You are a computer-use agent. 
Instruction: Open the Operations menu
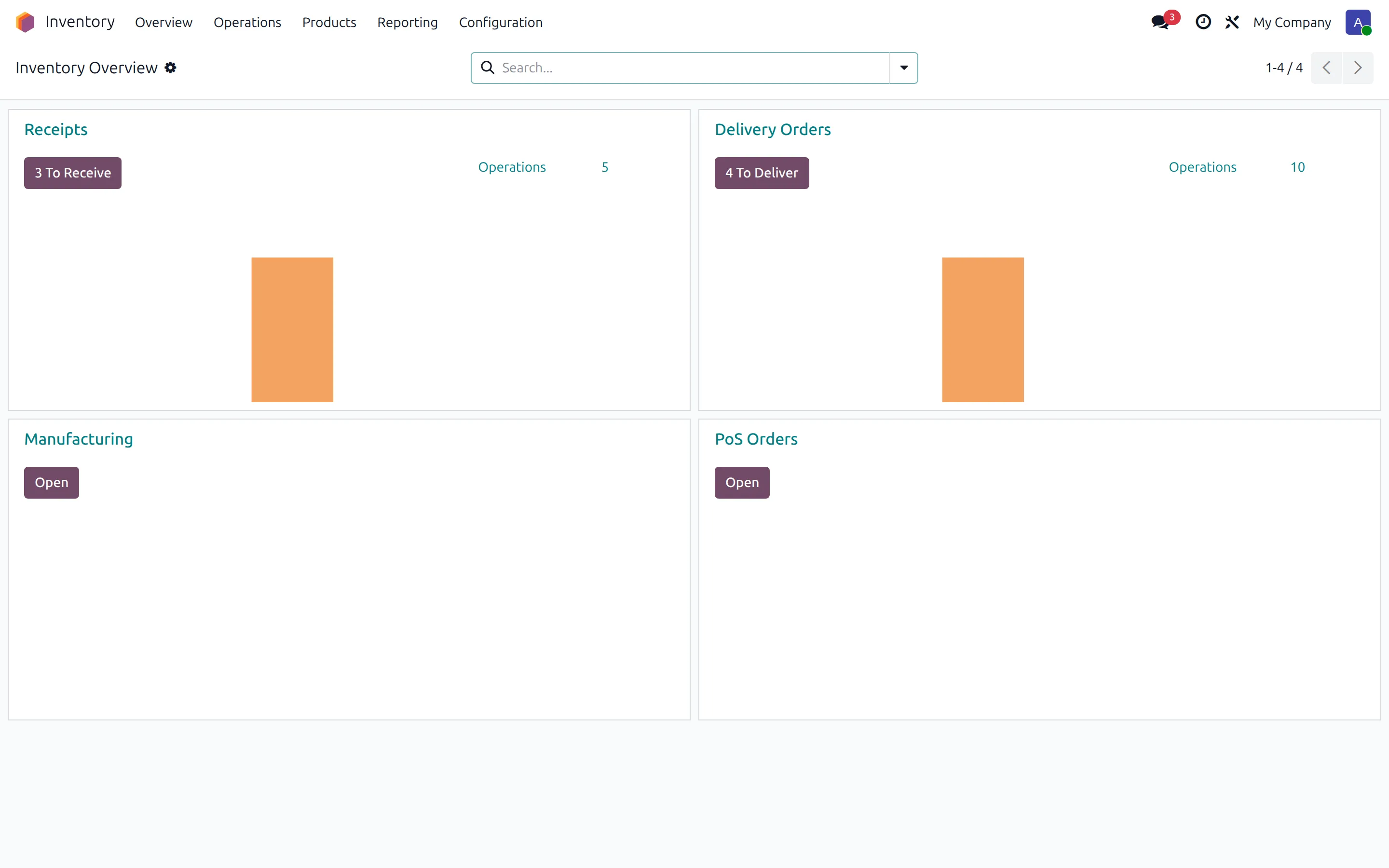click(247, 22)
